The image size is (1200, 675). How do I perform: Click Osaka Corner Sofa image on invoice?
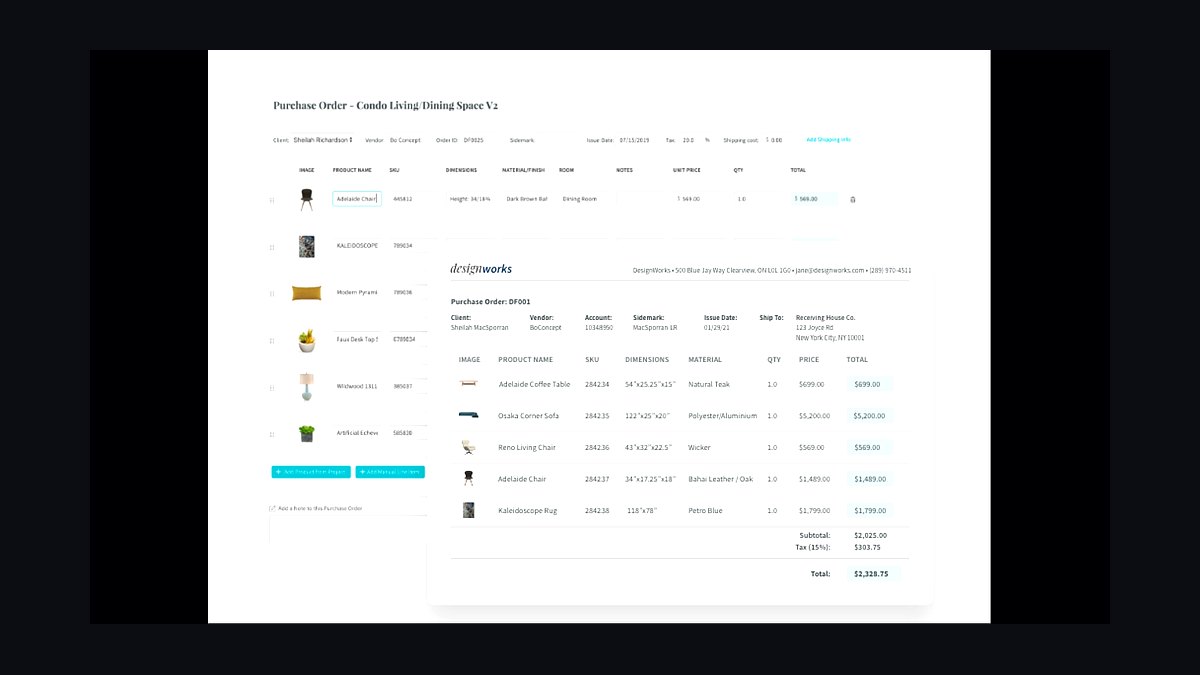coord(468,415)
